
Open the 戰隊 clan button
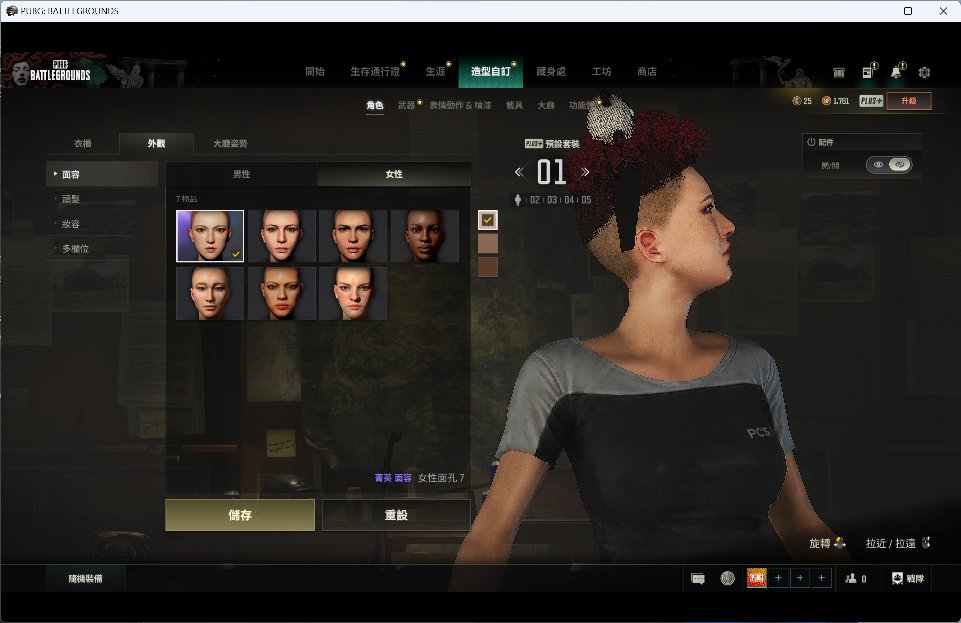(908, 578)
